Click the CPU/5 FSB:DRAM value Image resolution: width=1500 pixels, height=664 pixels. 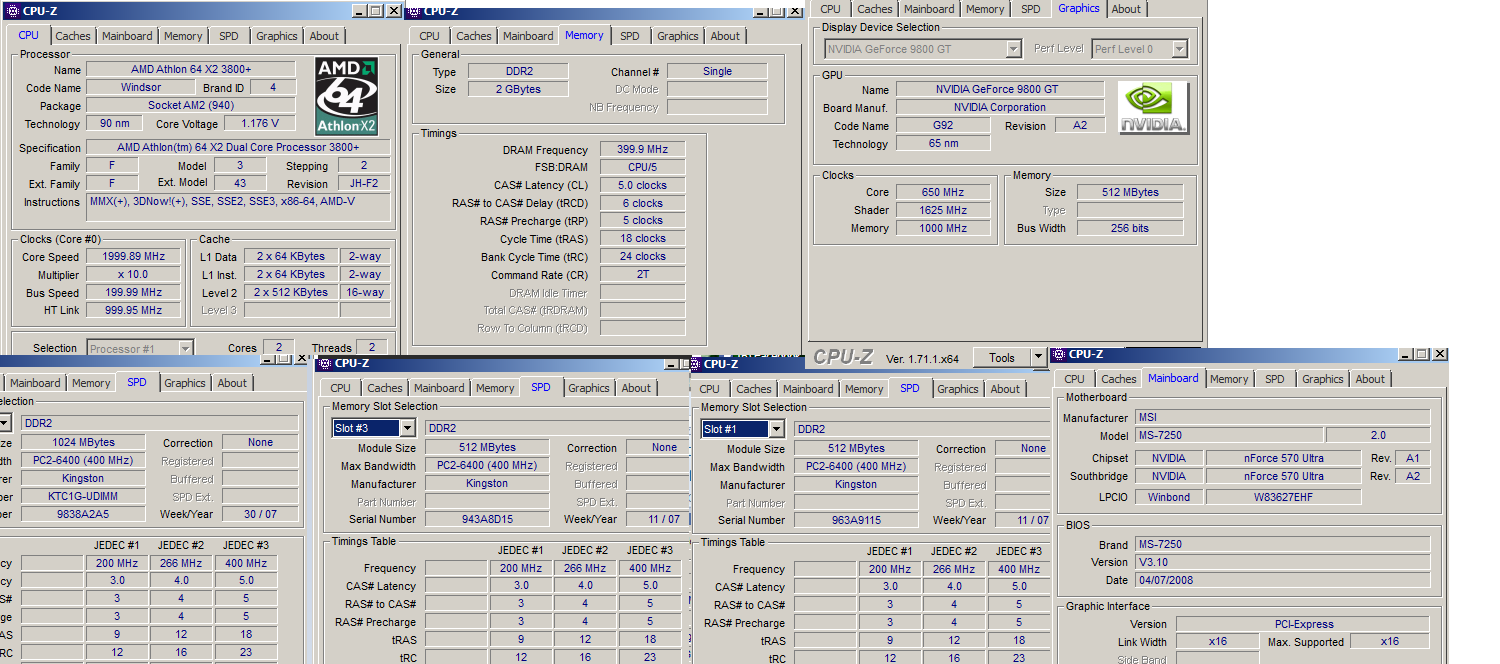pyautogui.click(x=642, y=168)
